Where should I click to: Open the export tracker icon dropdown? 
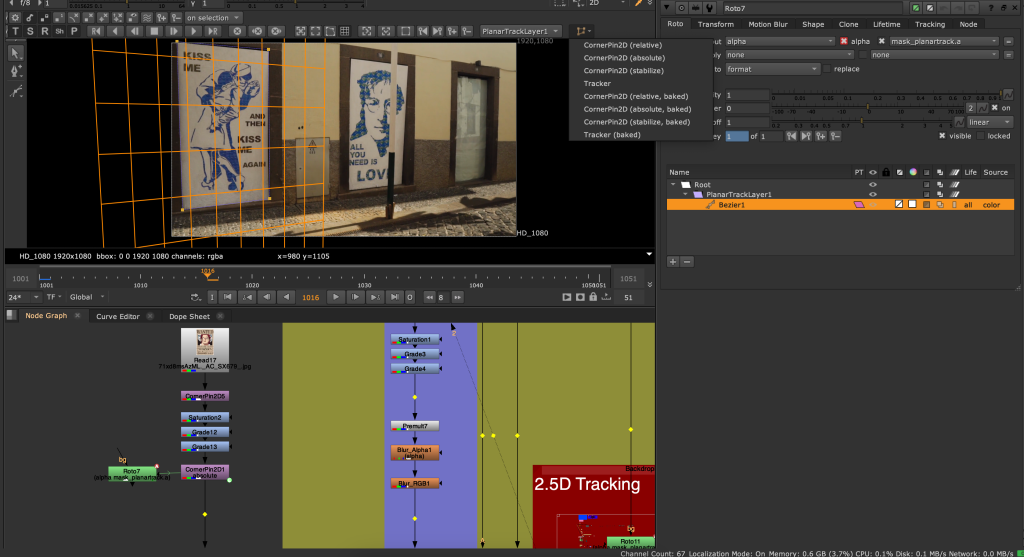click(x=583, y=31)
